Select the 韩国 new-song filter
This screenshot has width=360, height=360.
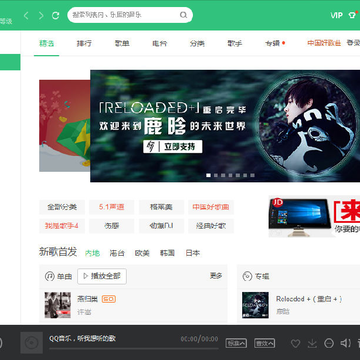(x=167, y=253)
